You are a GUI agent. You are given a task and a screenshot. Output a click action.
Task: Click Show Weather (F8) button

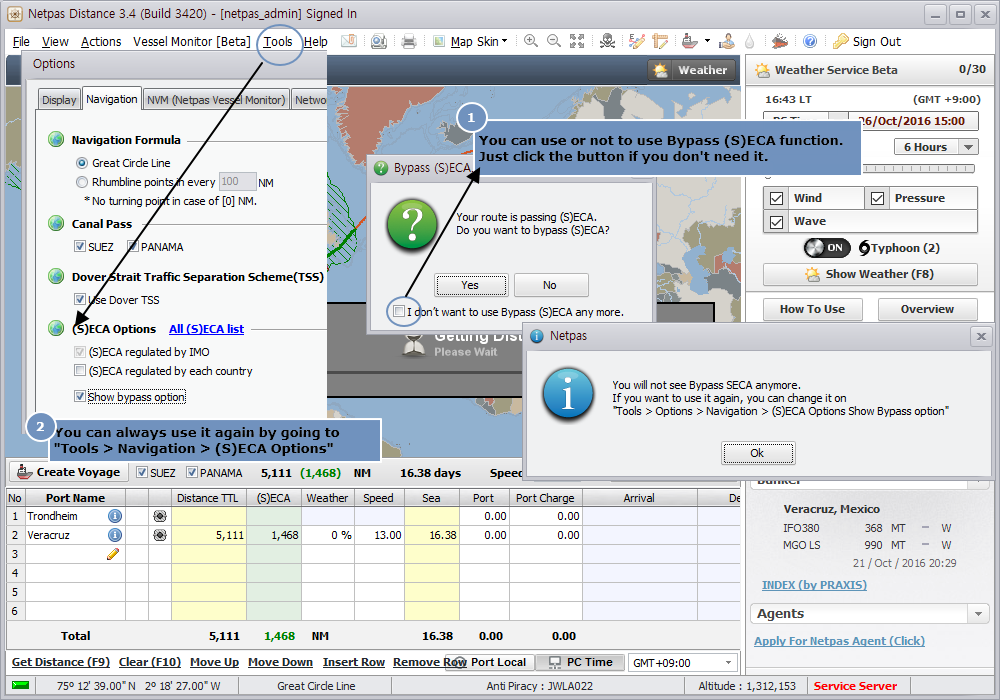pos(870,274)
